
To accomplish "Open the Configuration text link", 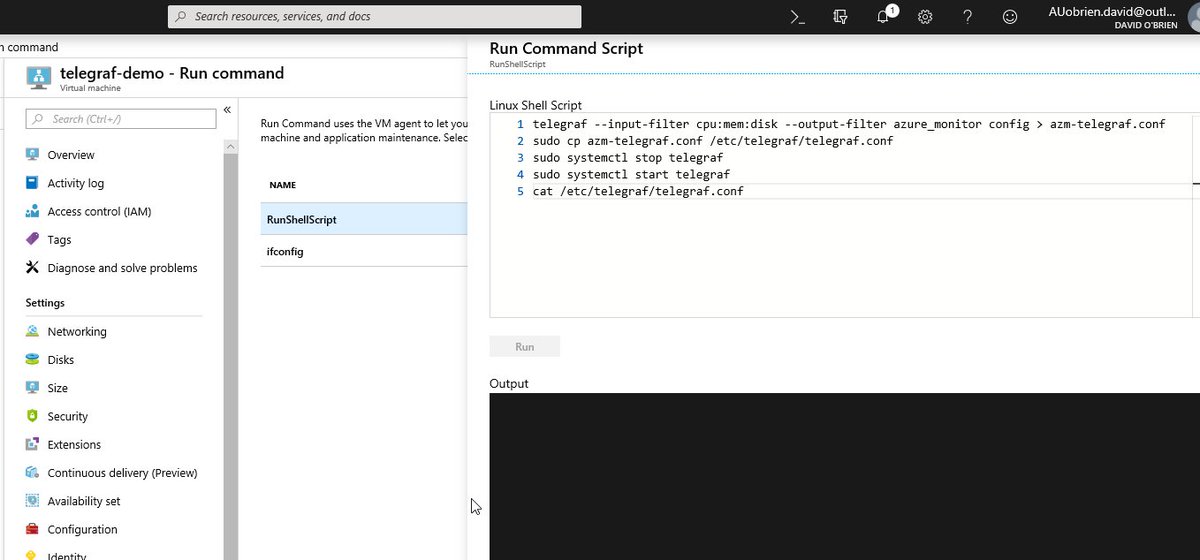I will (82, 529).
